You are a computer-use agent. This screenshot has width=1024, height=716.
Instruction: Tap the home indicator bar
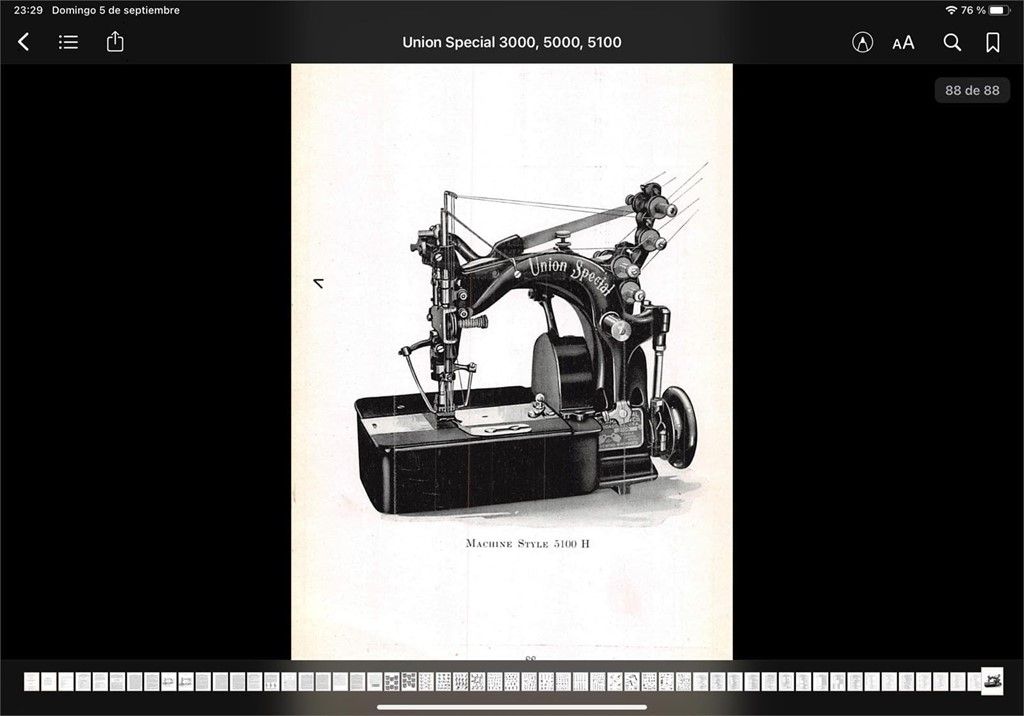(x=512, y=707)
